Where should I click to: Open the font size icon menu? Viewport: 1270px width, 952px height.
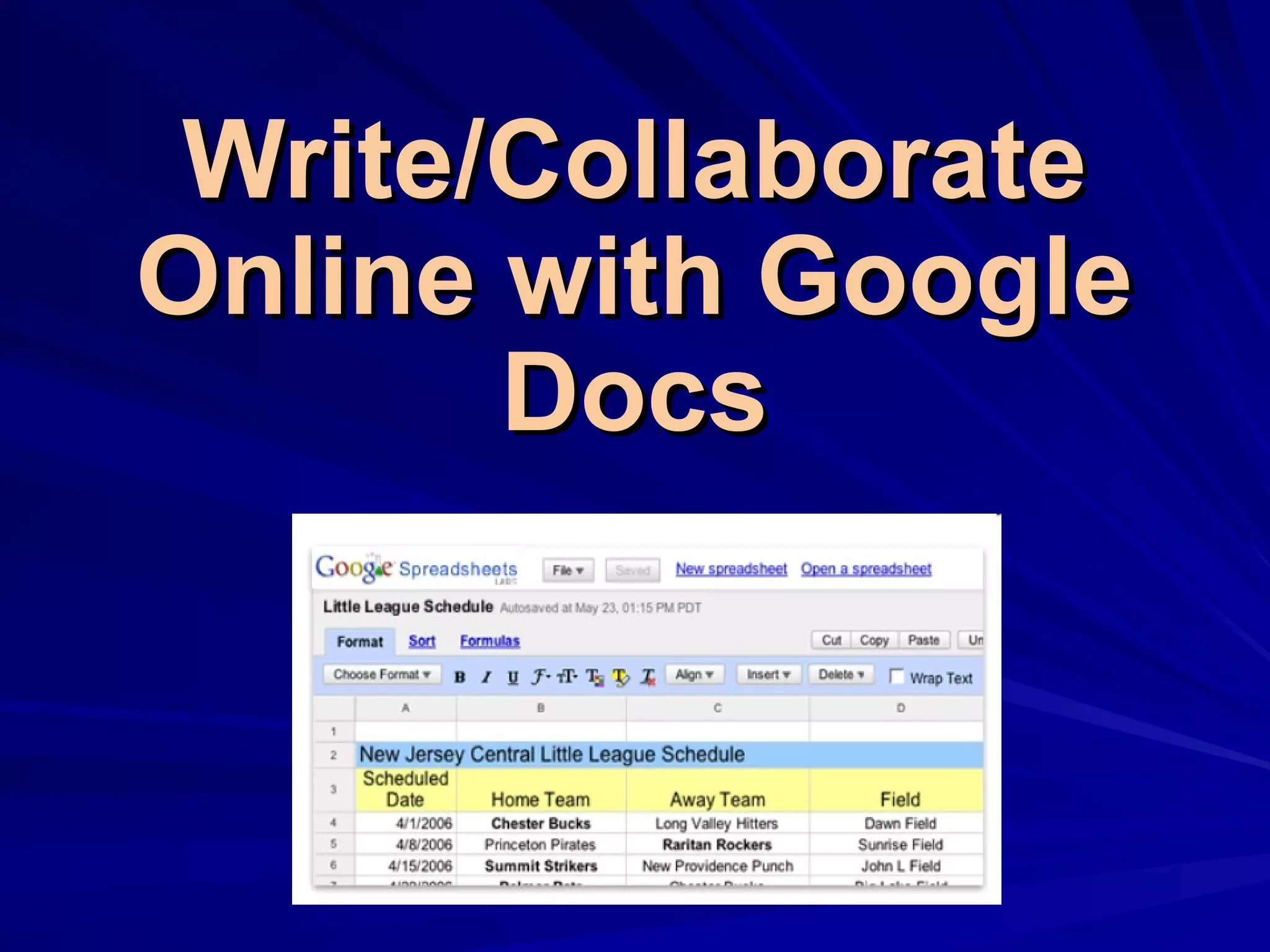coord(567,676)
